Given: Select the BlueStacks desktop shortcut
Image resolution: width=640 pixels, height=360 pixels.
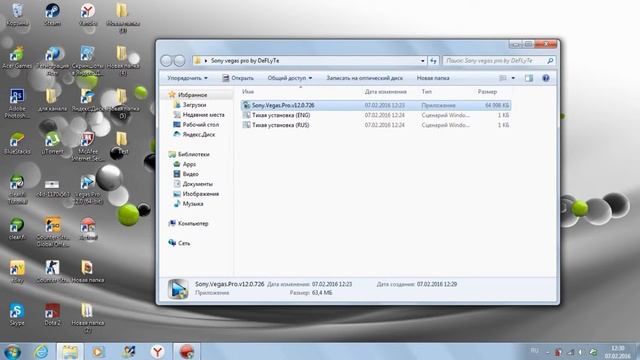Looking at the screenshot, I should click(x=17, y=143).
